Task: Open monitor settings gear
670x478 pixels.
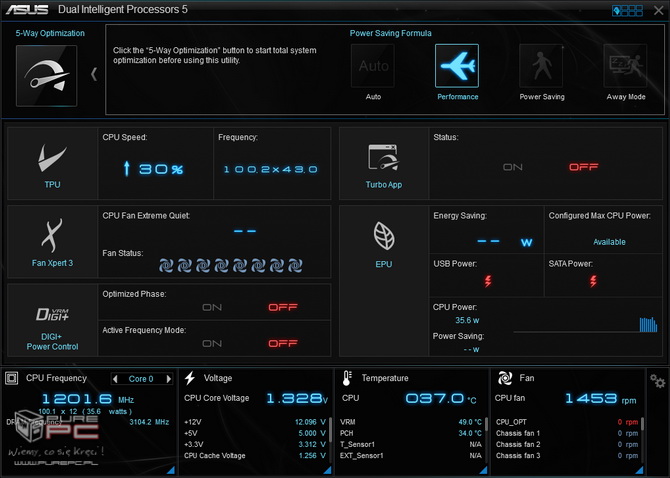Action: coord(657,381)
